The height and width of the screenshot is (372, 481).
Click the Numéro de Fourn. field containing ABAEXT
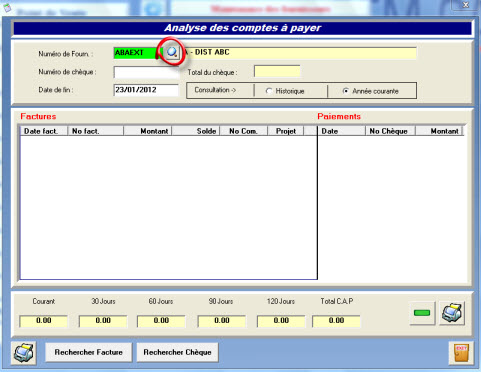[137, 53]
